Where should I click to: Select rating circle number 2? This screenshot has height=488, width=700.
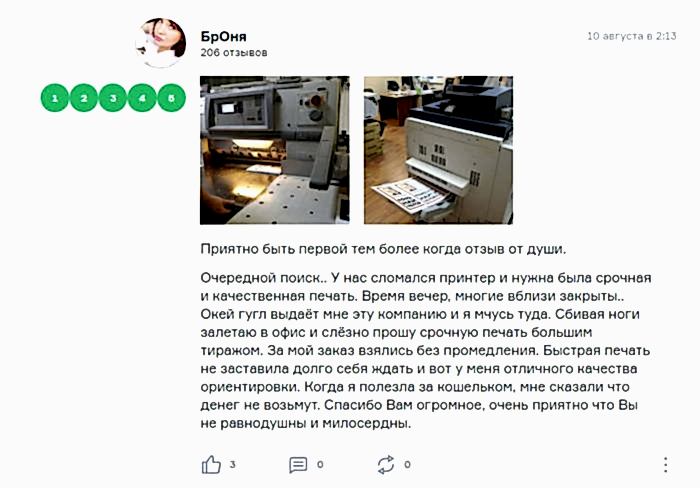click(83, 98)
